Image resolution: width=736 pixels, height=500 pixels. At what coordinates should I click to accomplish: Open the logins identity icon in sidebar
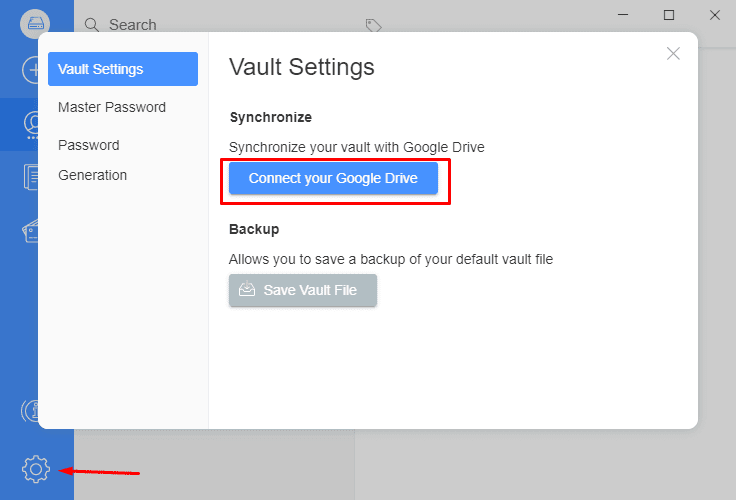31,125
